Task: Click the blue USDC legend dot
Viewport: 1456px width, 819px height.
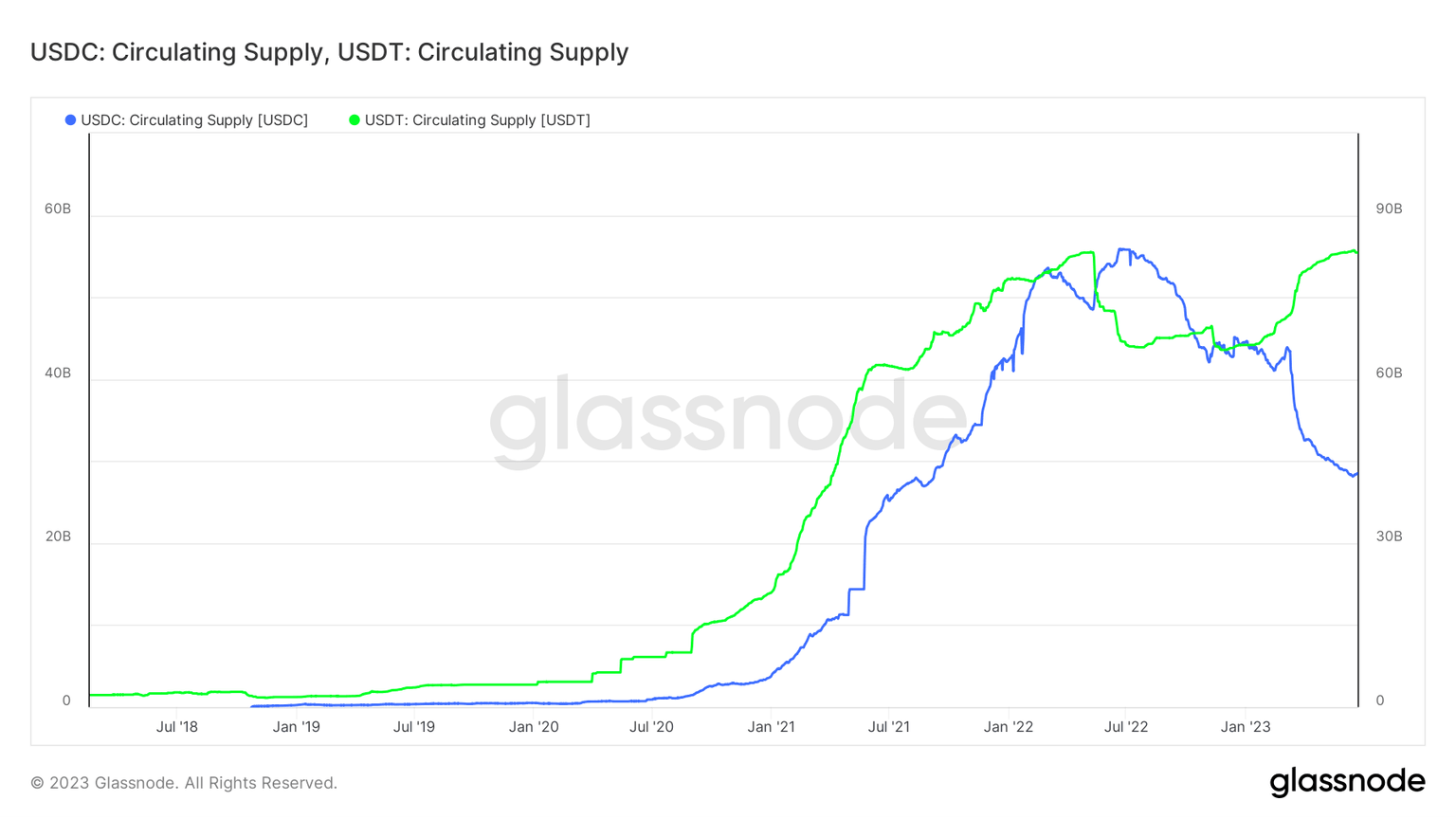Action: coord(70,120)
